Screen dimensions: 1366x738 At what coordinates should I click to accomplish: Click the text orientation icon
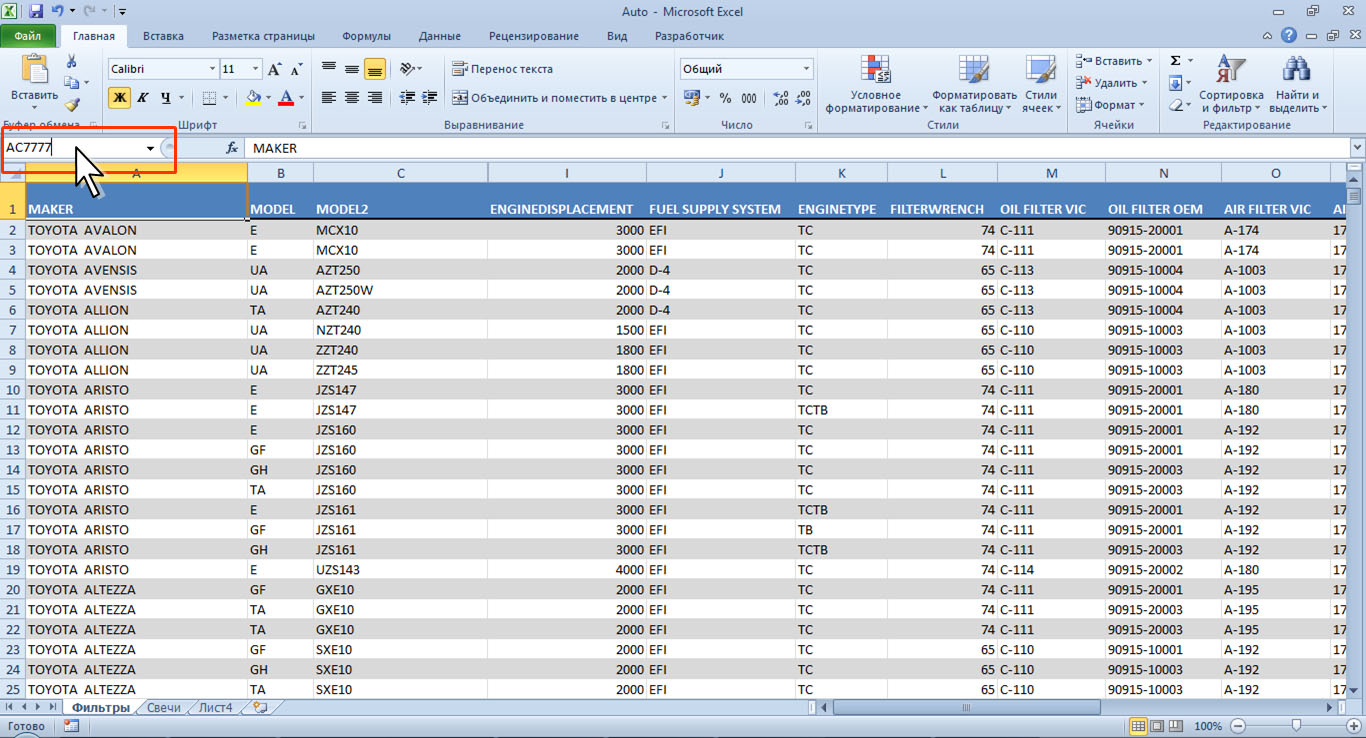406,69
